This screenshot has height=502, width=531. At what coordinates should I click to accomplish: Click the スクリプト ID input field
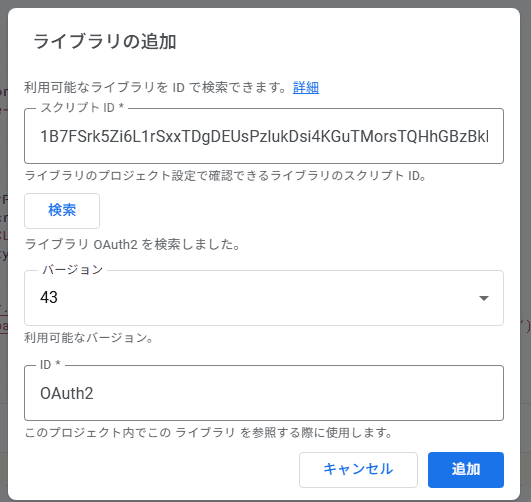pyautogui.click(x=264, y=136)
